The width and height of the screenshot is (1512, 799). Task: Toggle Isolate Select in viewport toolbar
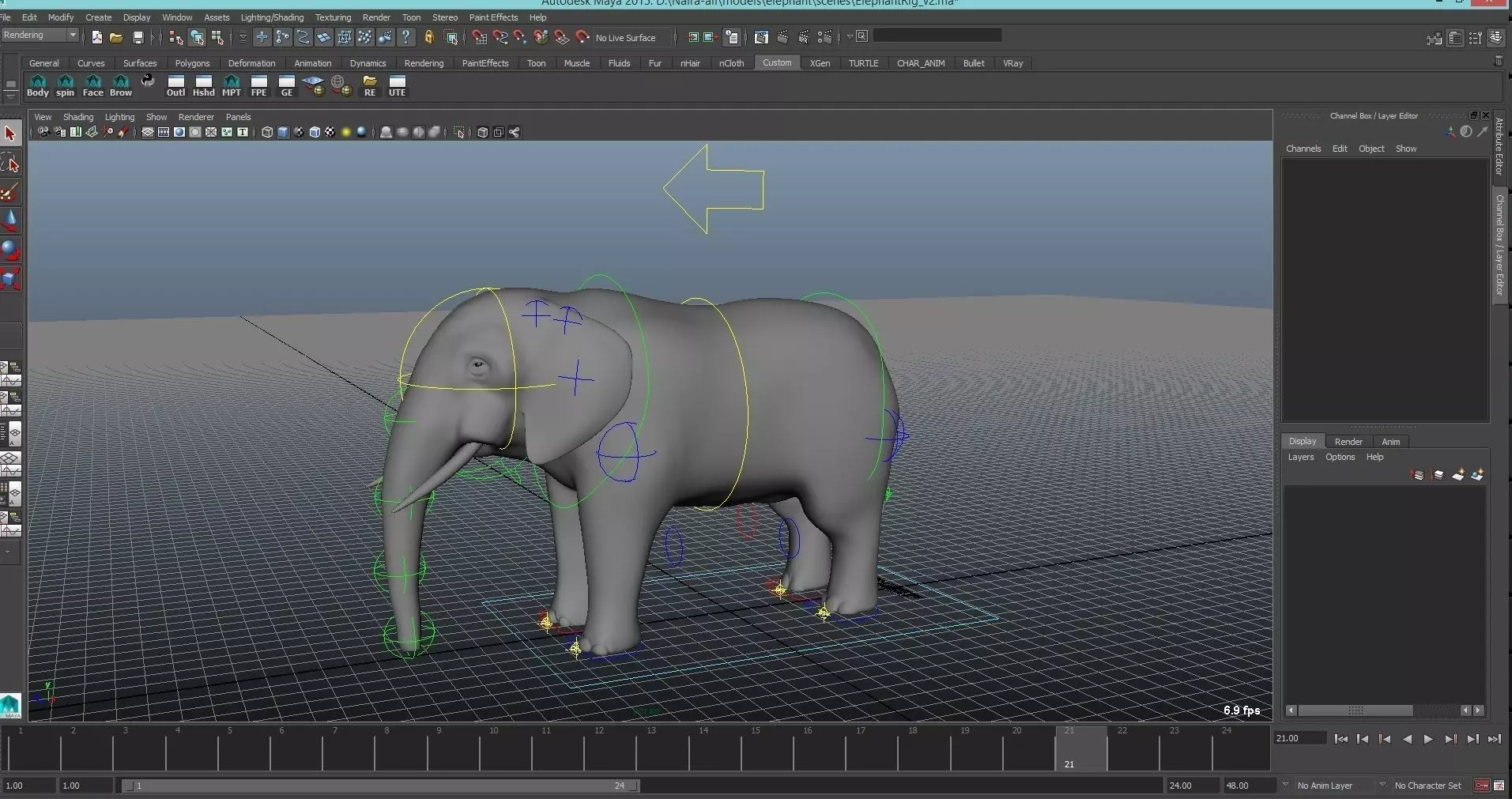[459, 132]
